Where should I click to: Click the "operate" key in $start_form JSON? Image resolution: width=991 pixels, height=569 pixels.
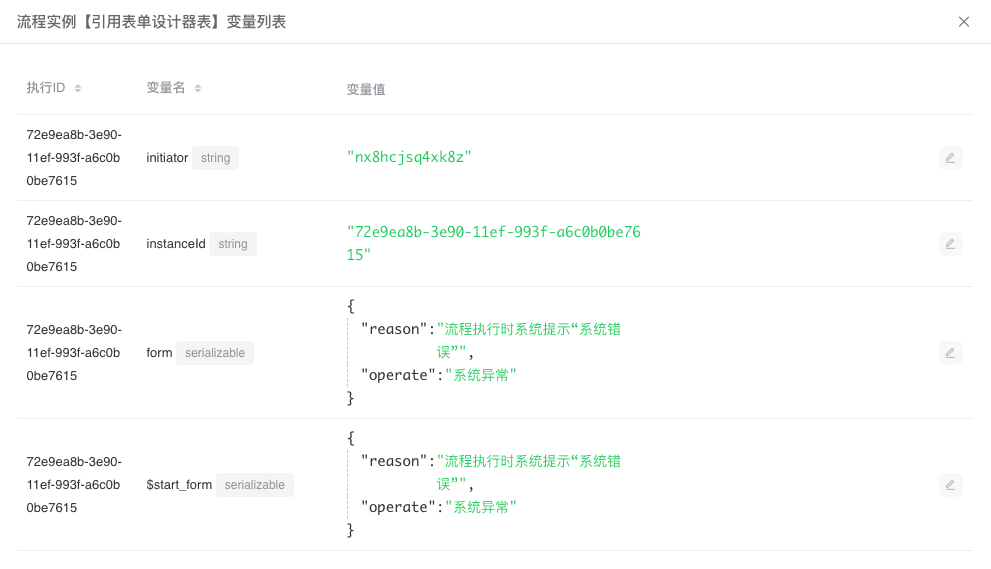tap(398, 507)
